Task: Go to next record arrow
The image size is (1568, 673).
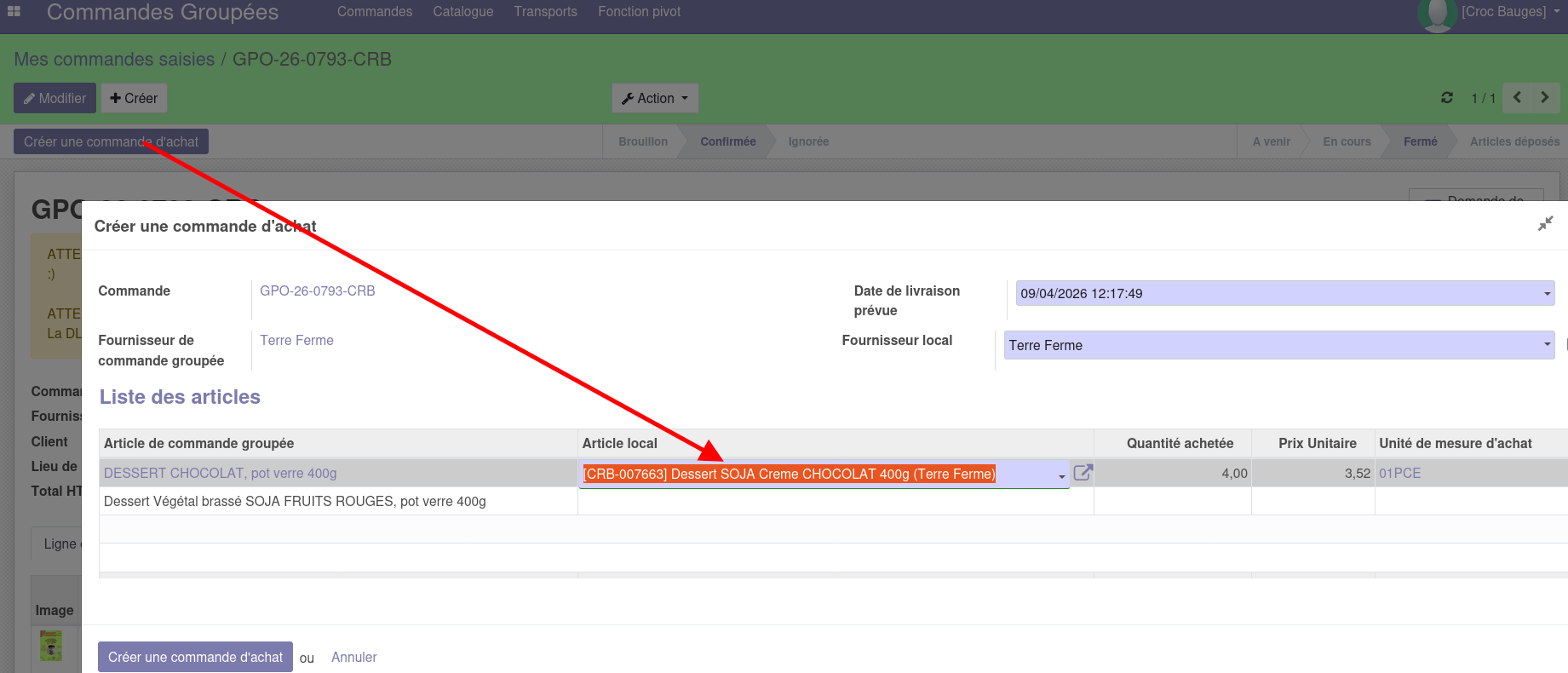Action: click(1545, 98)
